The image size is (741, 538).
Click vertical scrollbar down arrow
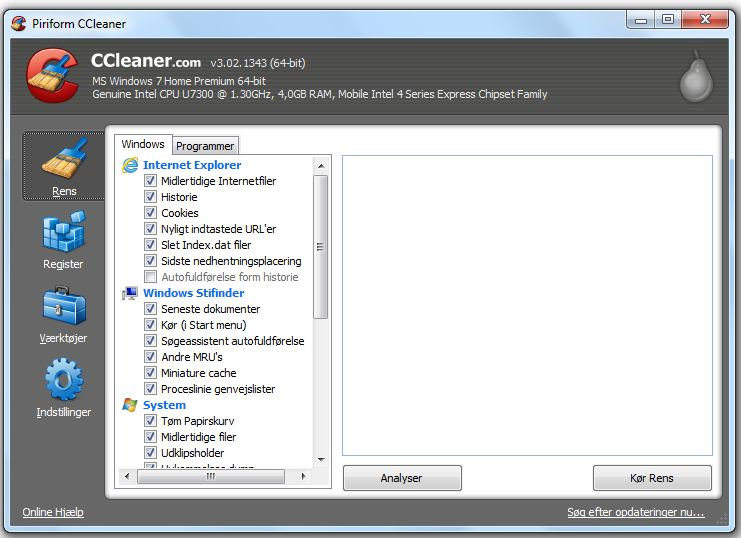pyautogui.click(x=321, y=460)
